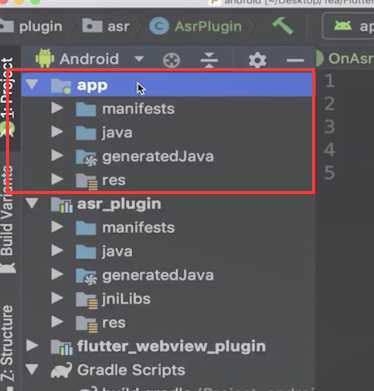Select the app module row

tap(167, 85)
